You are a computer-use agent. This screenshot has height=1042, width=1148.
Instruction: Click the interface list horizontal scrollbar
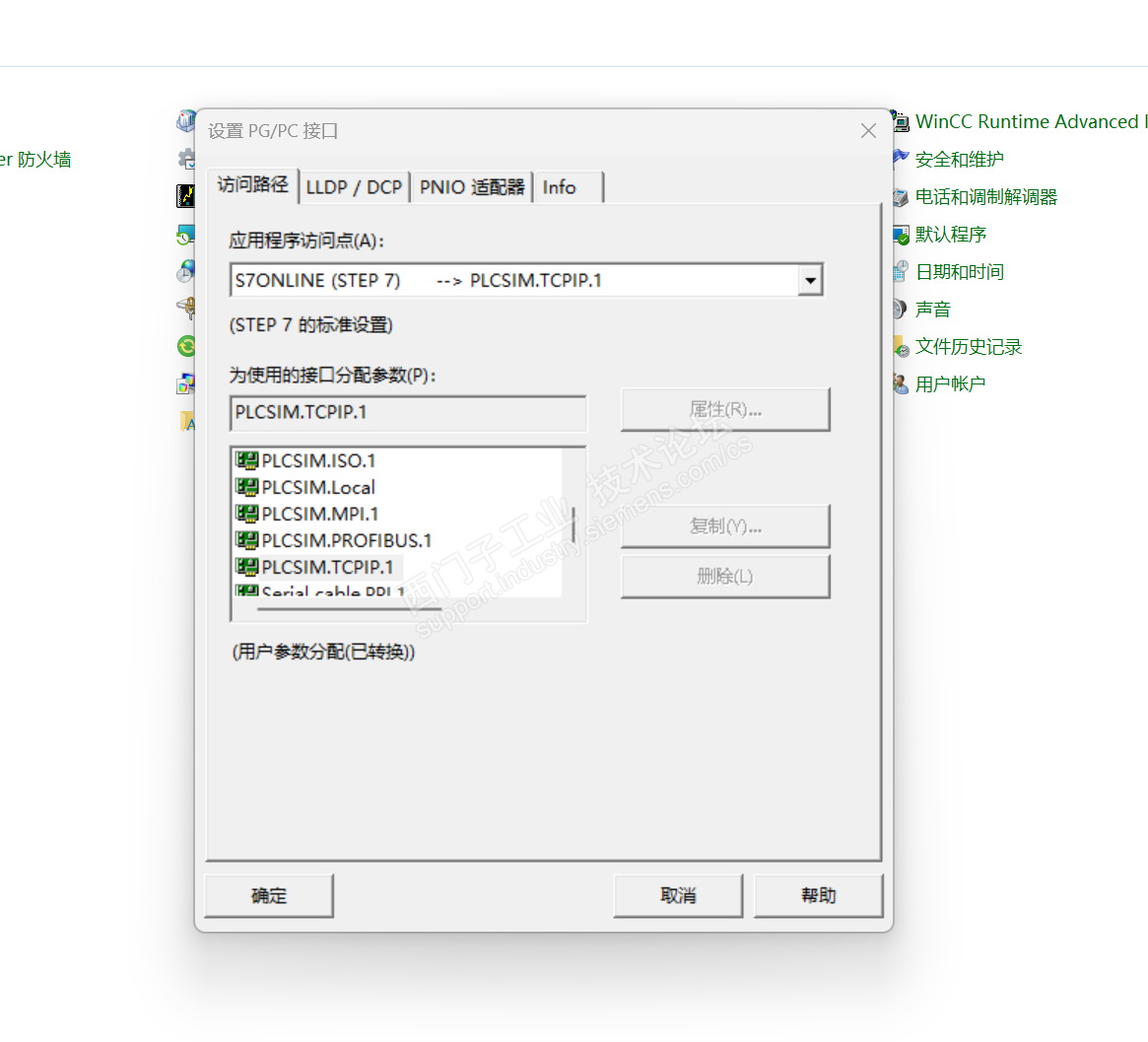point(349,608)
